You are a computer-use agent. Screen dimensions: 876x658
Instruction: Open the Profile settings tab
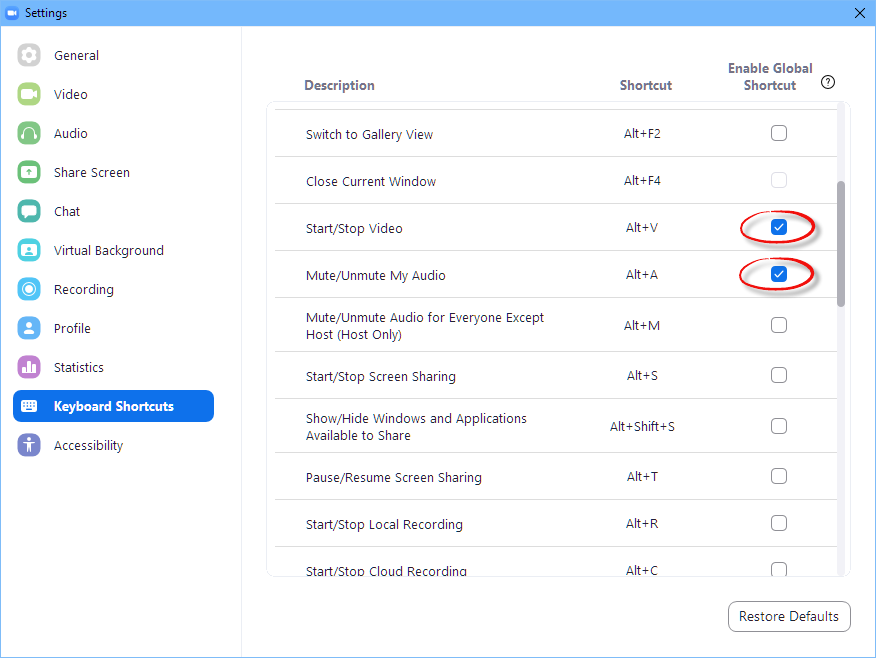72,329
